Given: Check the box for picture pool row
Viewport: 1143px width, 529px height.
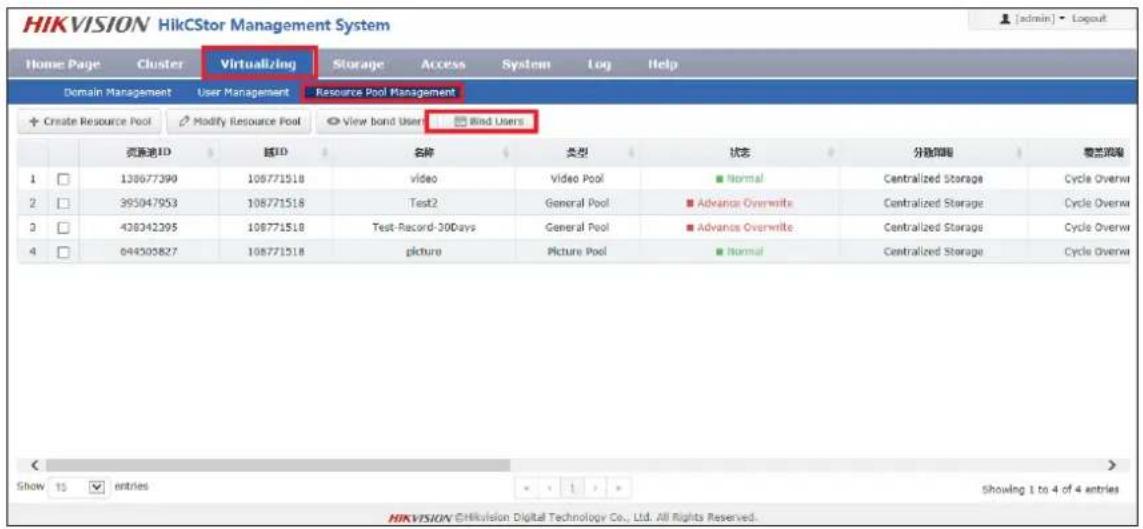Looking at the screenshot, I should pyautogui.click(x=63, y=252).
